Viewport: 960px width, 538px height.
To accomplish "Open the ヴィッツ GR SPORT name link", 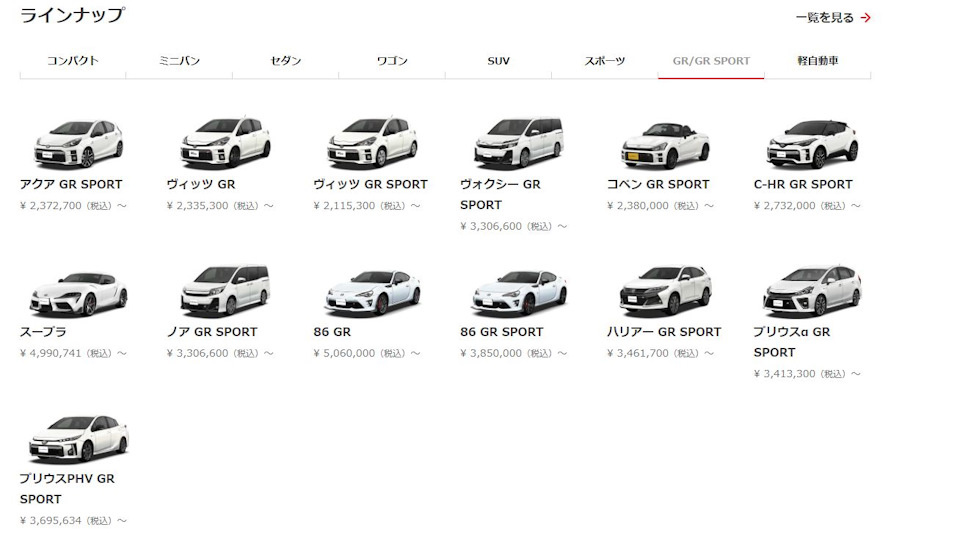I will pos(370,184).
